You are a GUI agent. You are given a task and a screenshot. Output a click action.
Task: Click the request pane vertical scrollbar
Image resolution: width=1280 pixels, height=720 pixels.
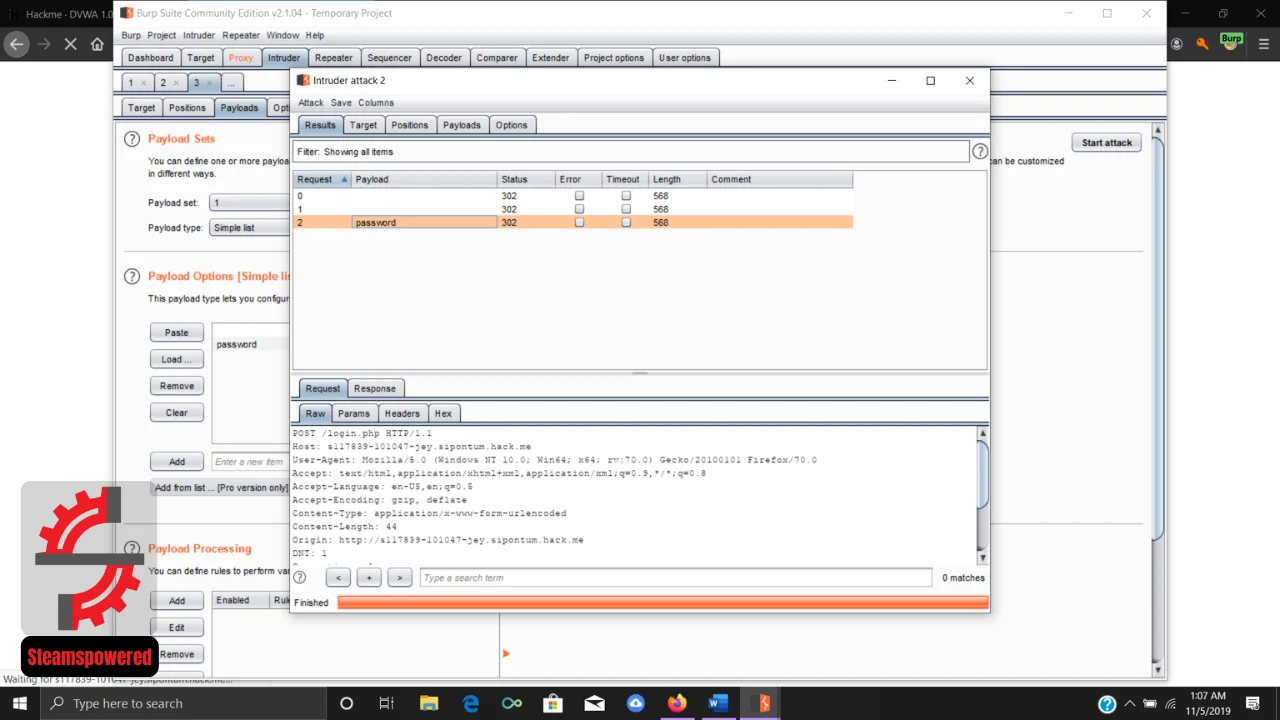pyautogui.click(x=983, y=494)
